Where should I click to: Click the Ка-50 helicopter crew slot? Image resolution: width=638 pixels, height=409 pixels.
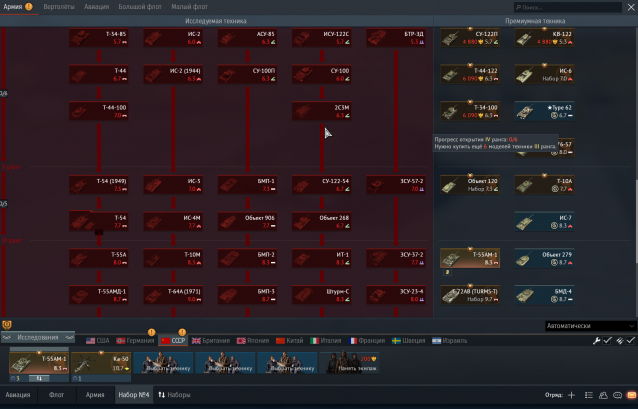pos(101,363)
